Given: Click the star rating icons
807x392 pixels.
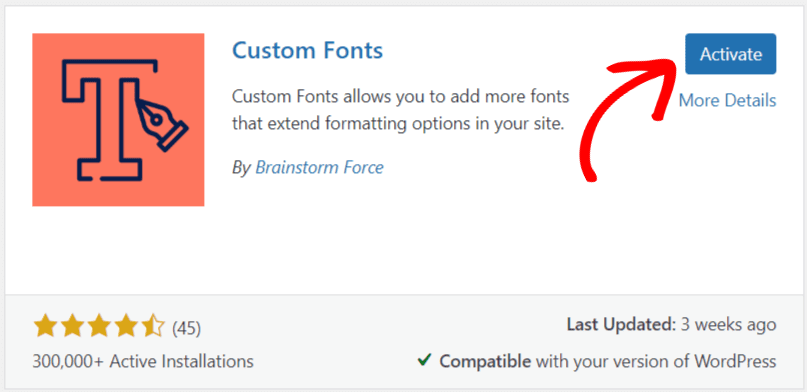Looking at the screenshot, I should [x=99, y=327].
